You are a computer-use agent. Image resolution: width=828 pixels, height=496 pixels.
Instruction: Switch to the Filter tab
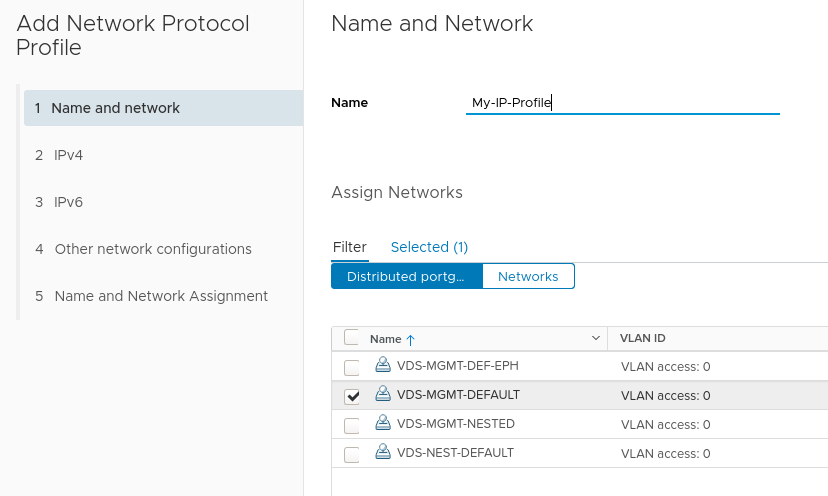pyautogui.click(x=350, y=247)
